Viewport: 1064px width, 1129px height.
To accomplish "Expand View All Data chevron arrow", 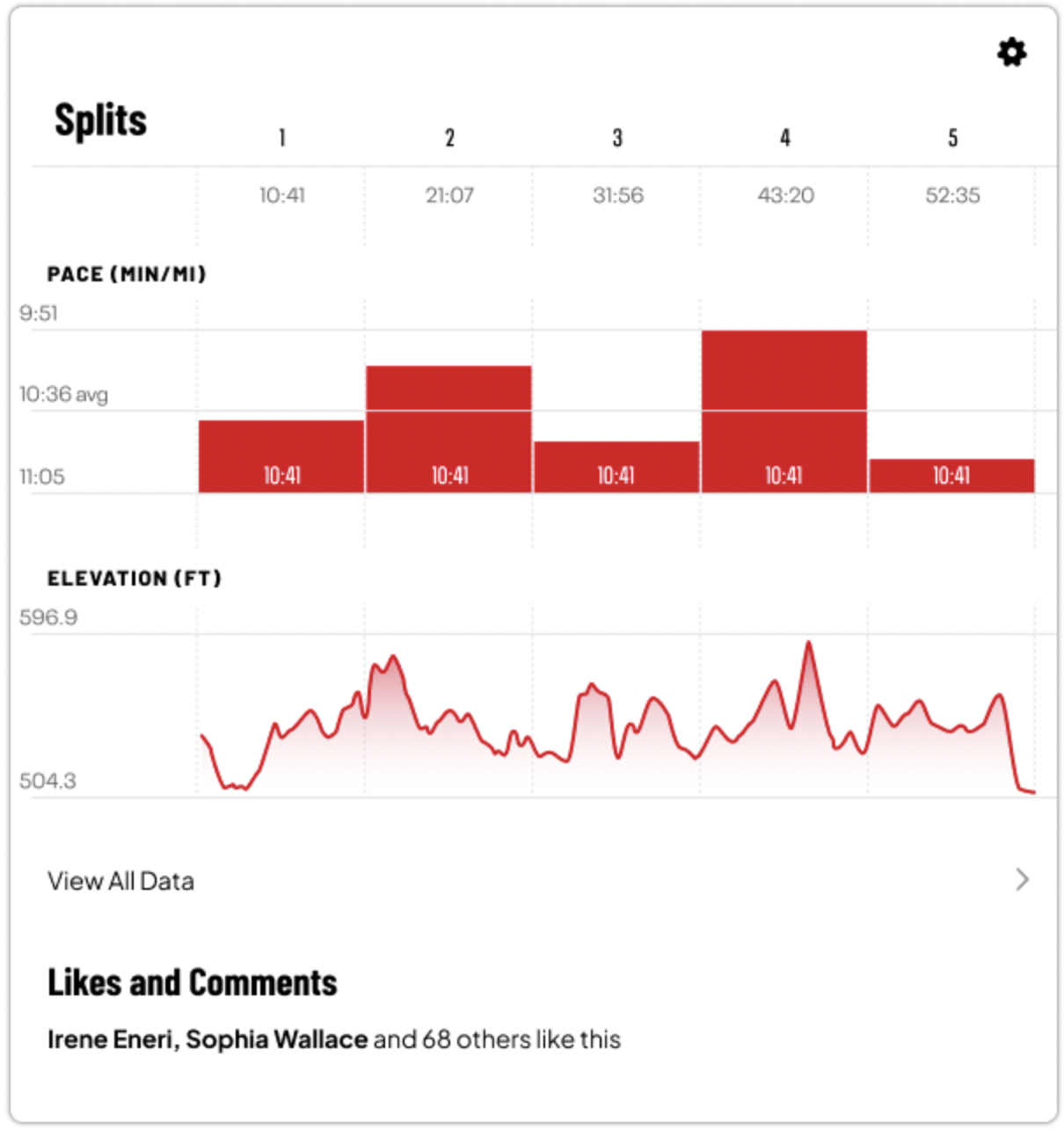I will pos(1022,879).
